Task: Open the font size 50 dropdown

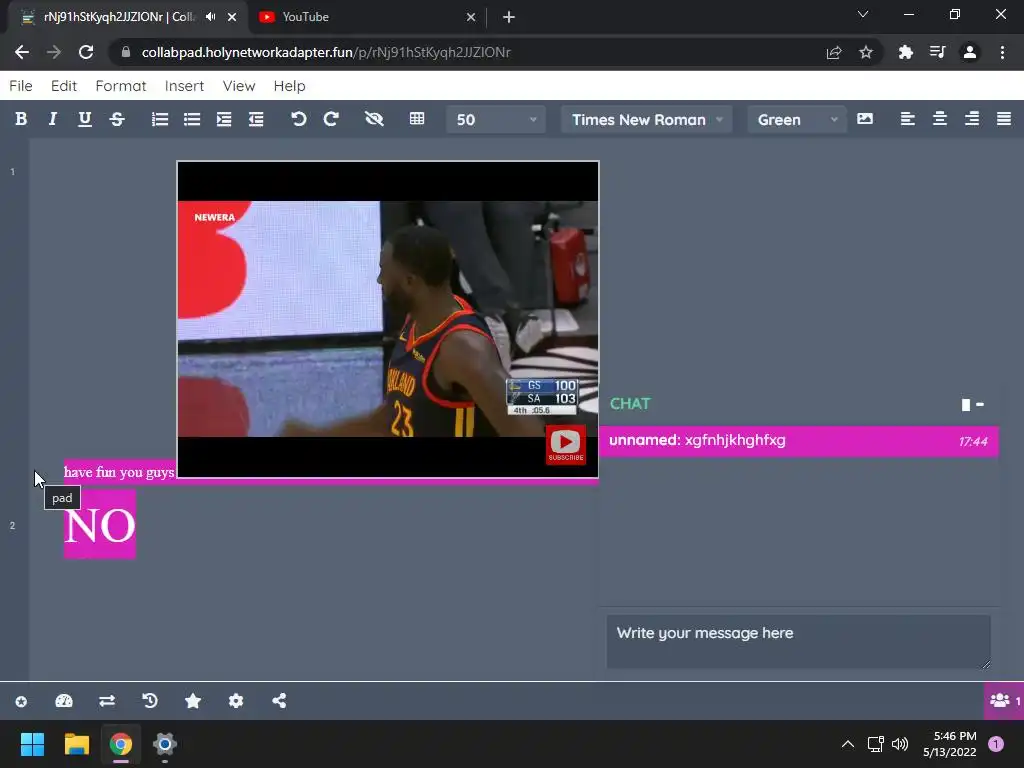Action: 496,120
